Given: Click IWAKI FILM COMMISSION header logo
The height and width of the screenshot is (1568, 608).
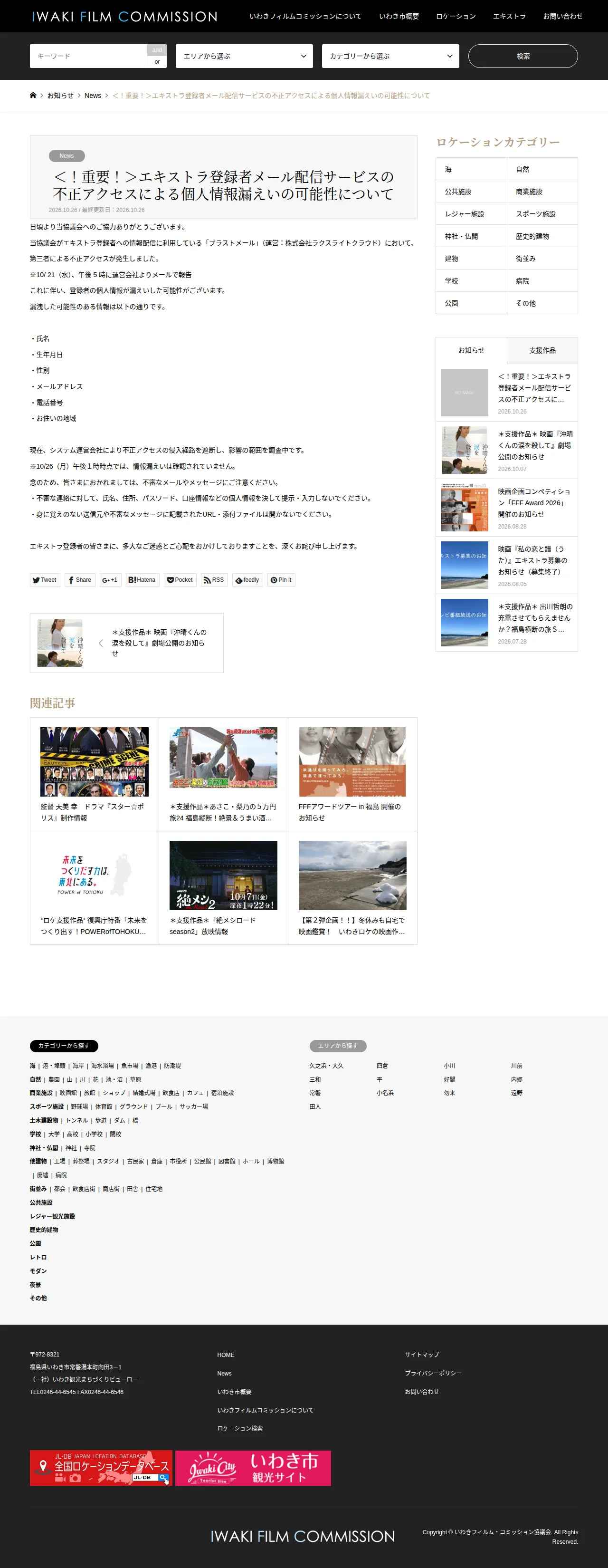Looking at the screenshot, I should [124, 17].
